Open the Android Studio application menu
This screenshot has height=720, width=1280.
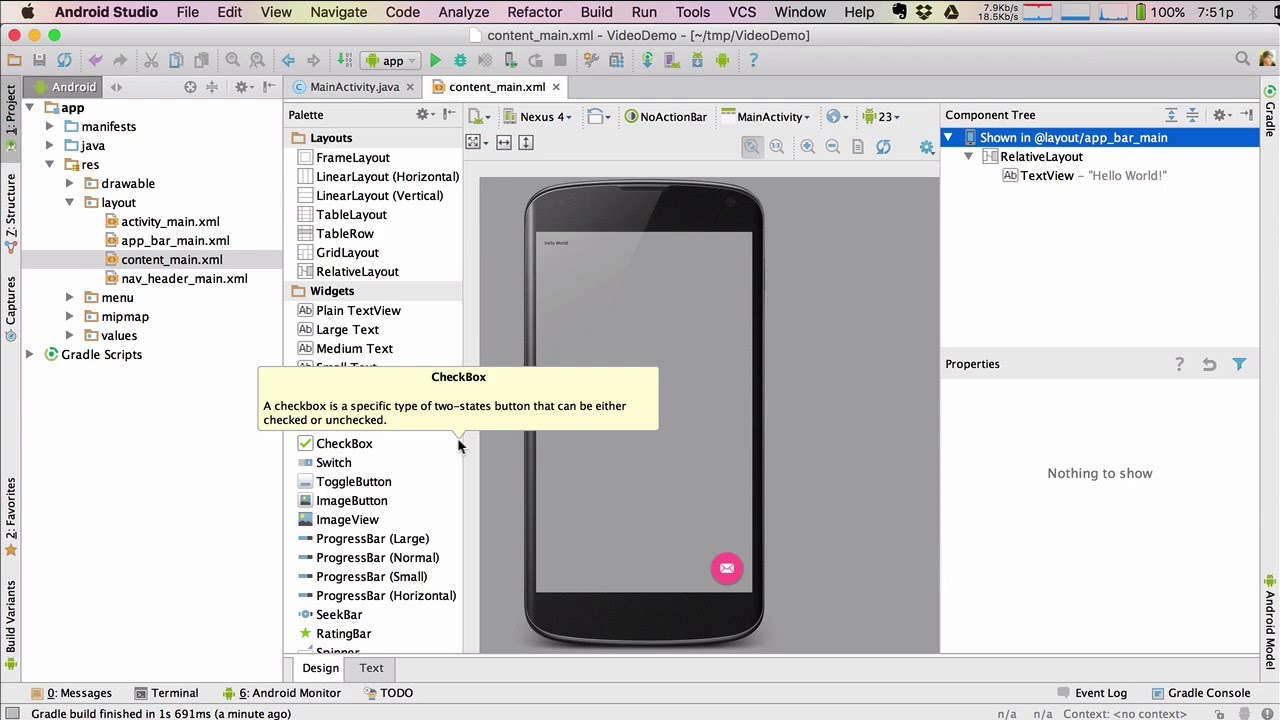[x=106, y=12]
